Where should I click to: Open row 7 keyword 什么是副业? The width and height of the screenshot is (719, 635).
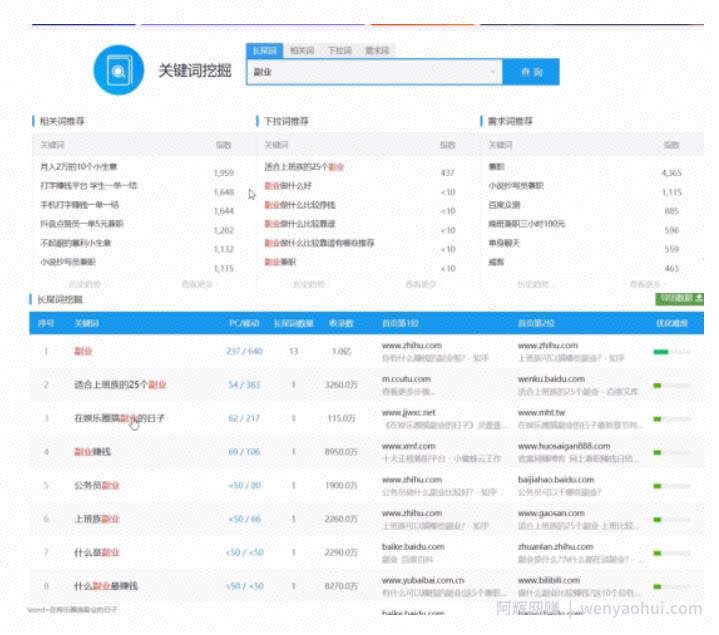(97, 552)
